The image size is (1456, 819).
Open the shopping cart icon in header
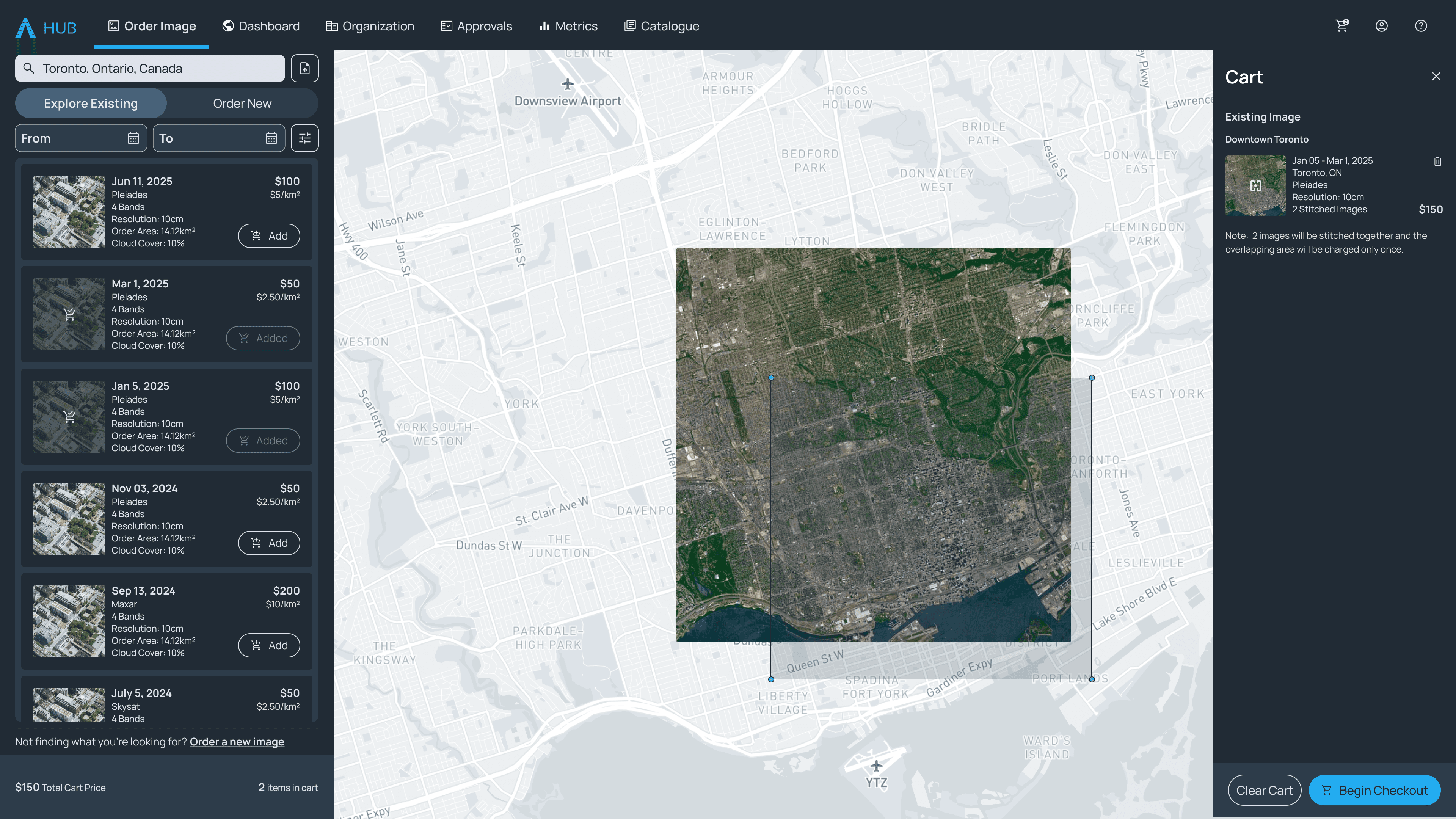pyautogui.click(x=1342, y=25)
